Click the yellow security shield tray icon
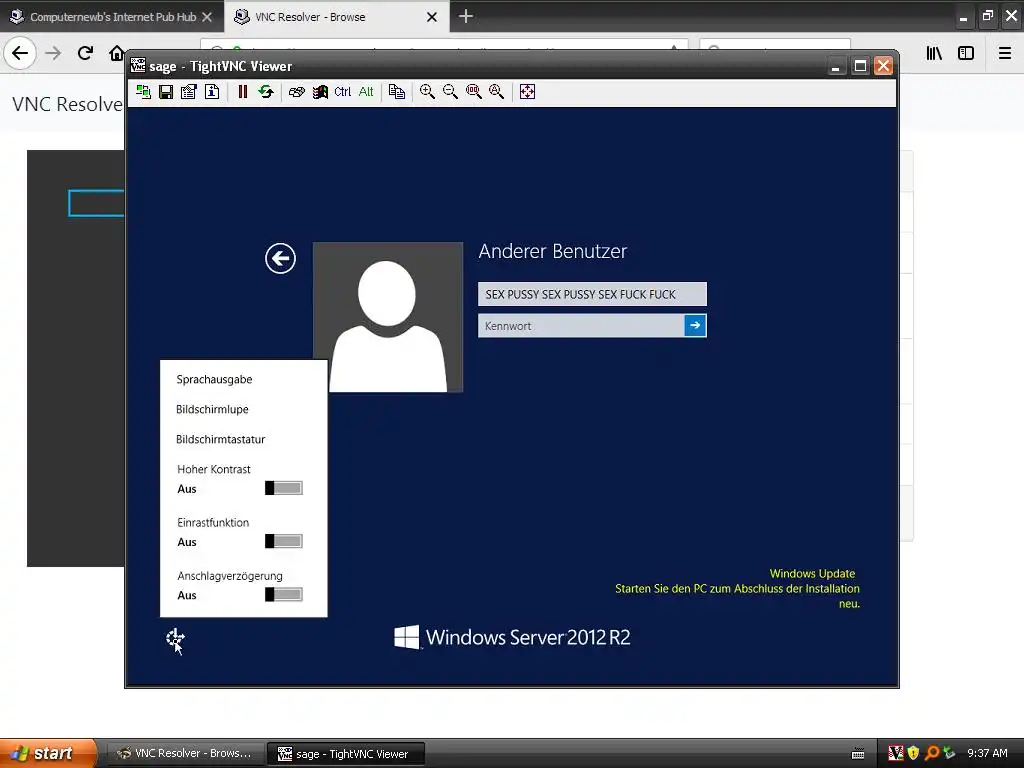1024x768 pixels. tap(914, 753)
